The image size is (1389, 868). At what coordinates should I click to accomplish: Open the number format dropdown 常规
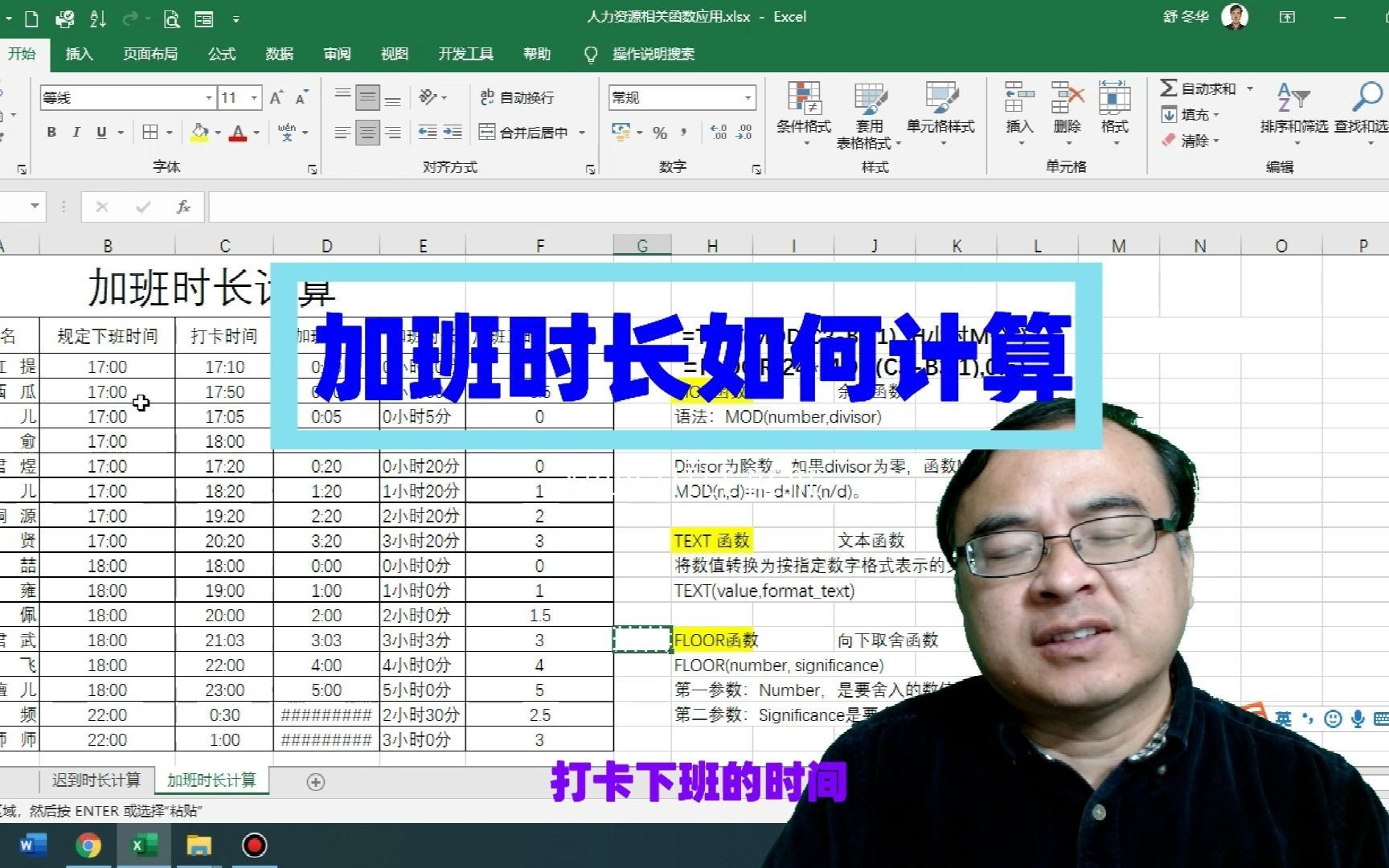[748, 97]
